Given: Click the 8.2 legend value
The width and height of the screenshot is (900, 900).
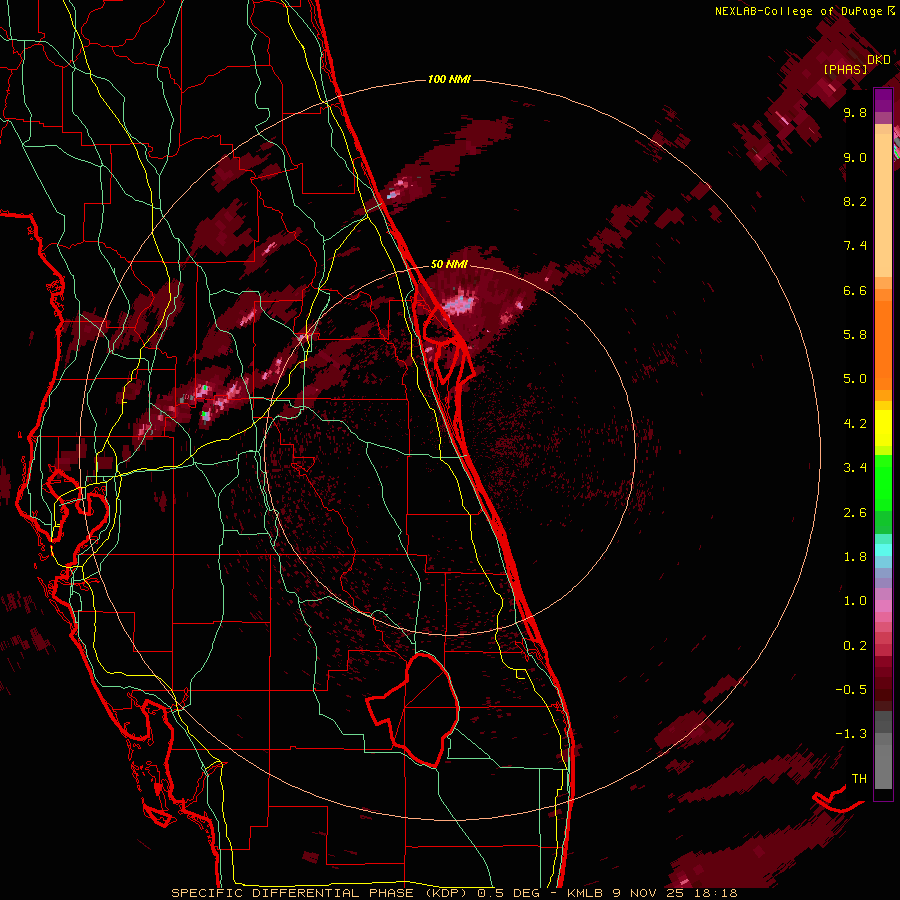Looking at the screenshot, I should coord(855,201).
